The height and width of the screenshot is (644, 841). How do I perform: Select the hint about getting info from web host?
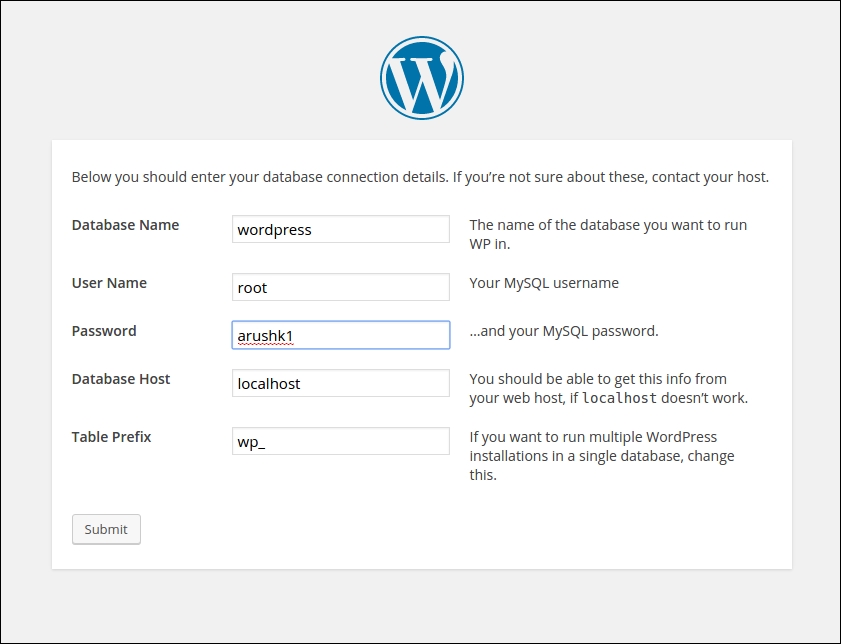609,388
